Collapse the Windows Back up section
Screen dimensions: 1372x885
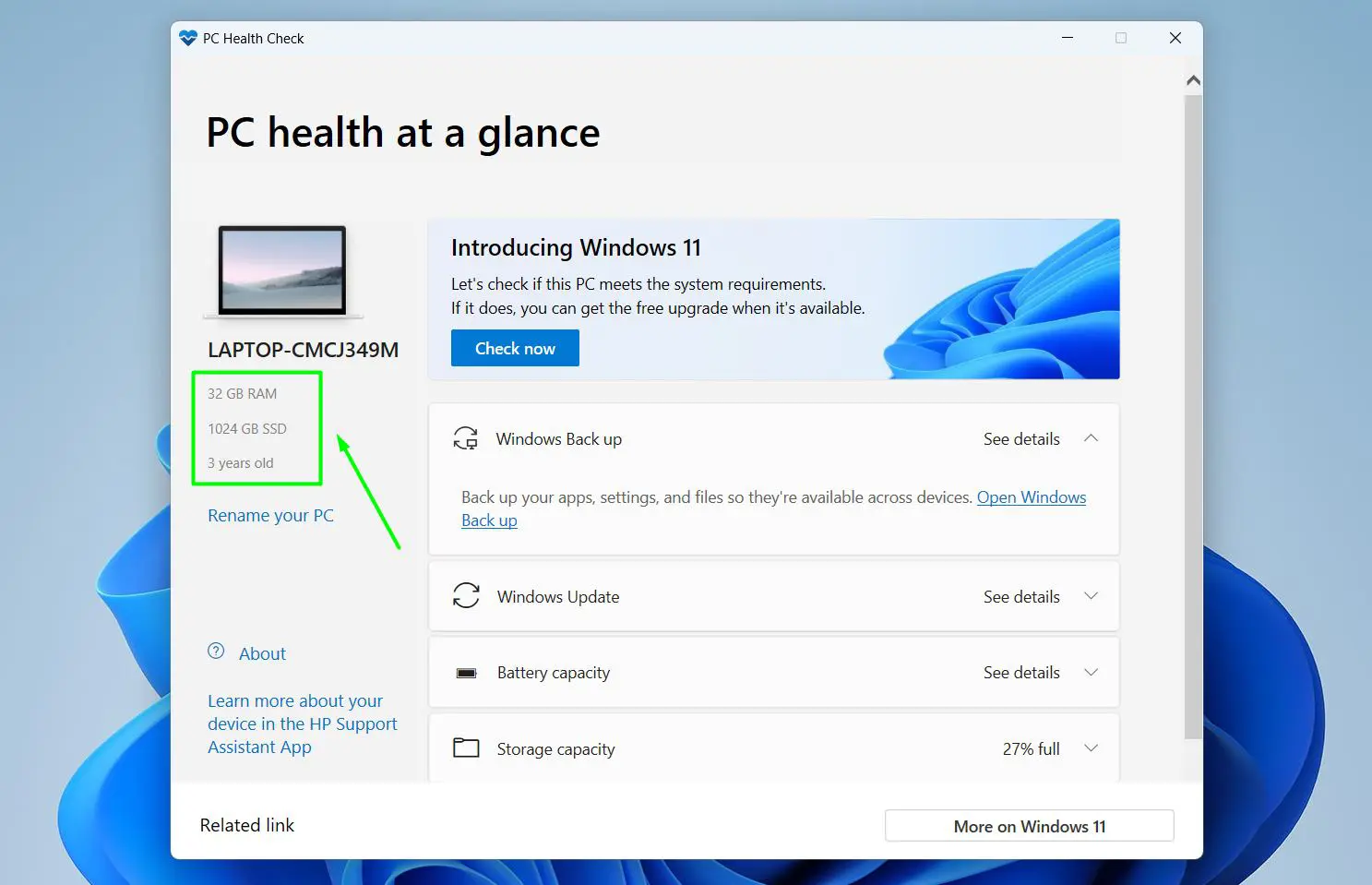[x=1092, y=438]
